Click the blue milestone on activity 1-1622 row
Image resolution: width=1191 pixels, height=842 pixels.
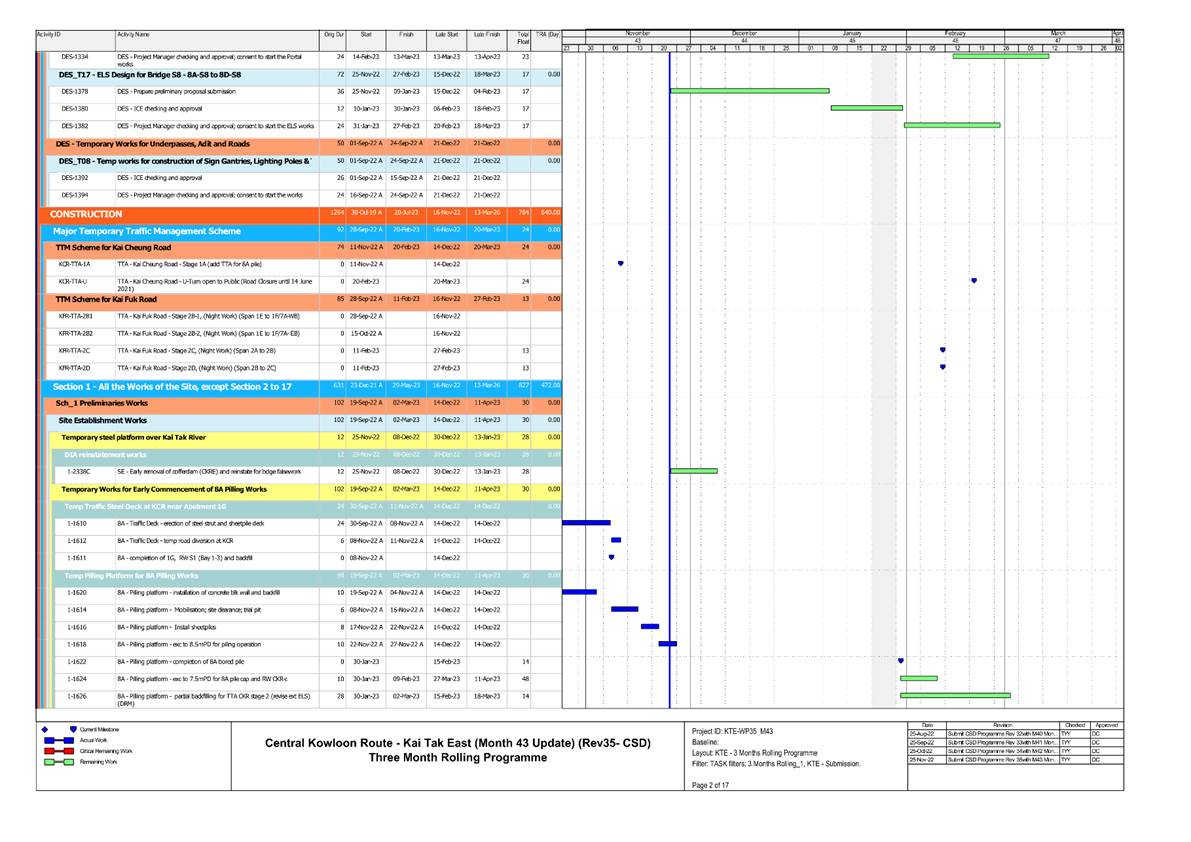(901, 659)
